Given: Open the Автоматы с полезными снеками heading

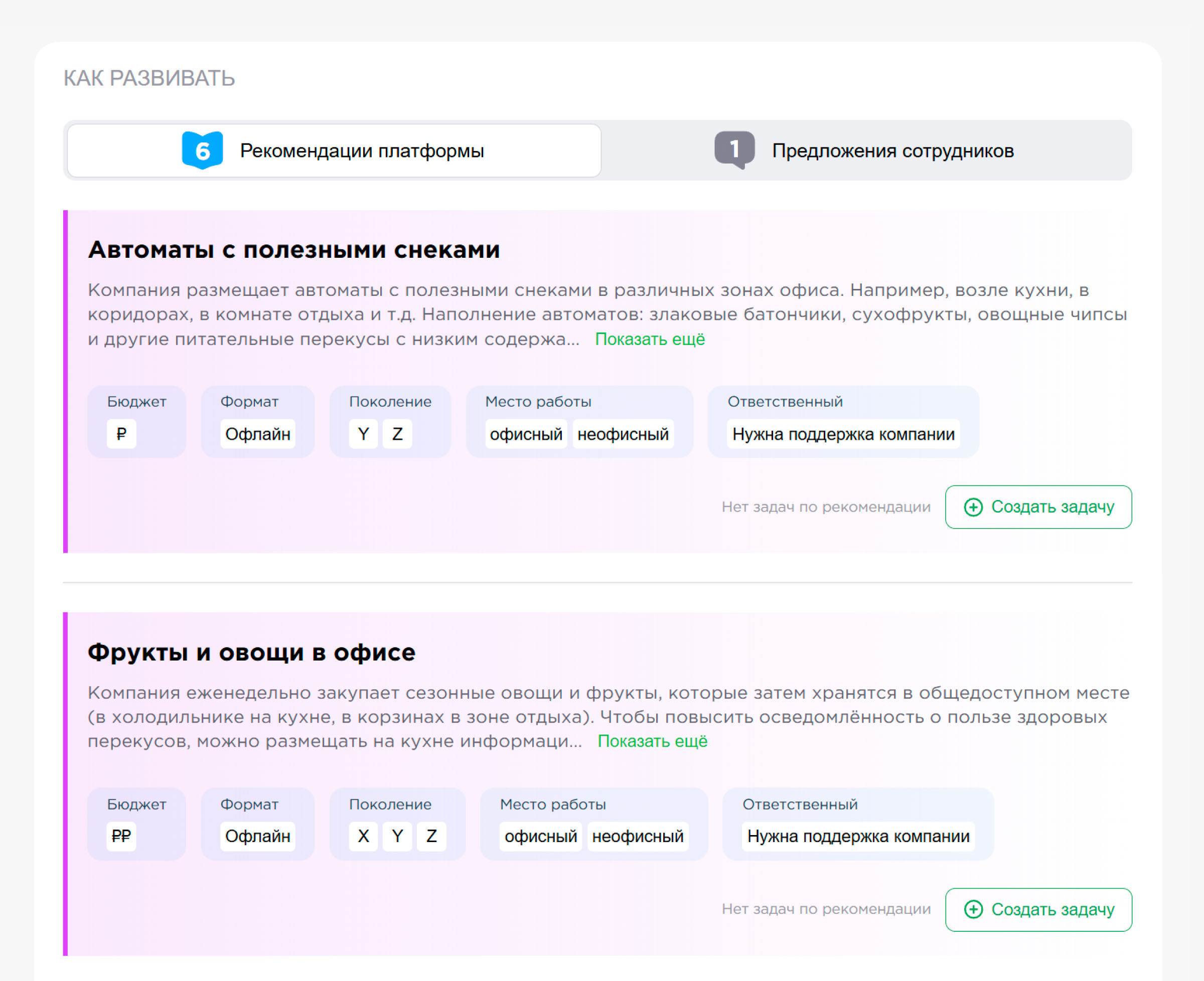Looking at the screenshot, I should tap(294, 250).
